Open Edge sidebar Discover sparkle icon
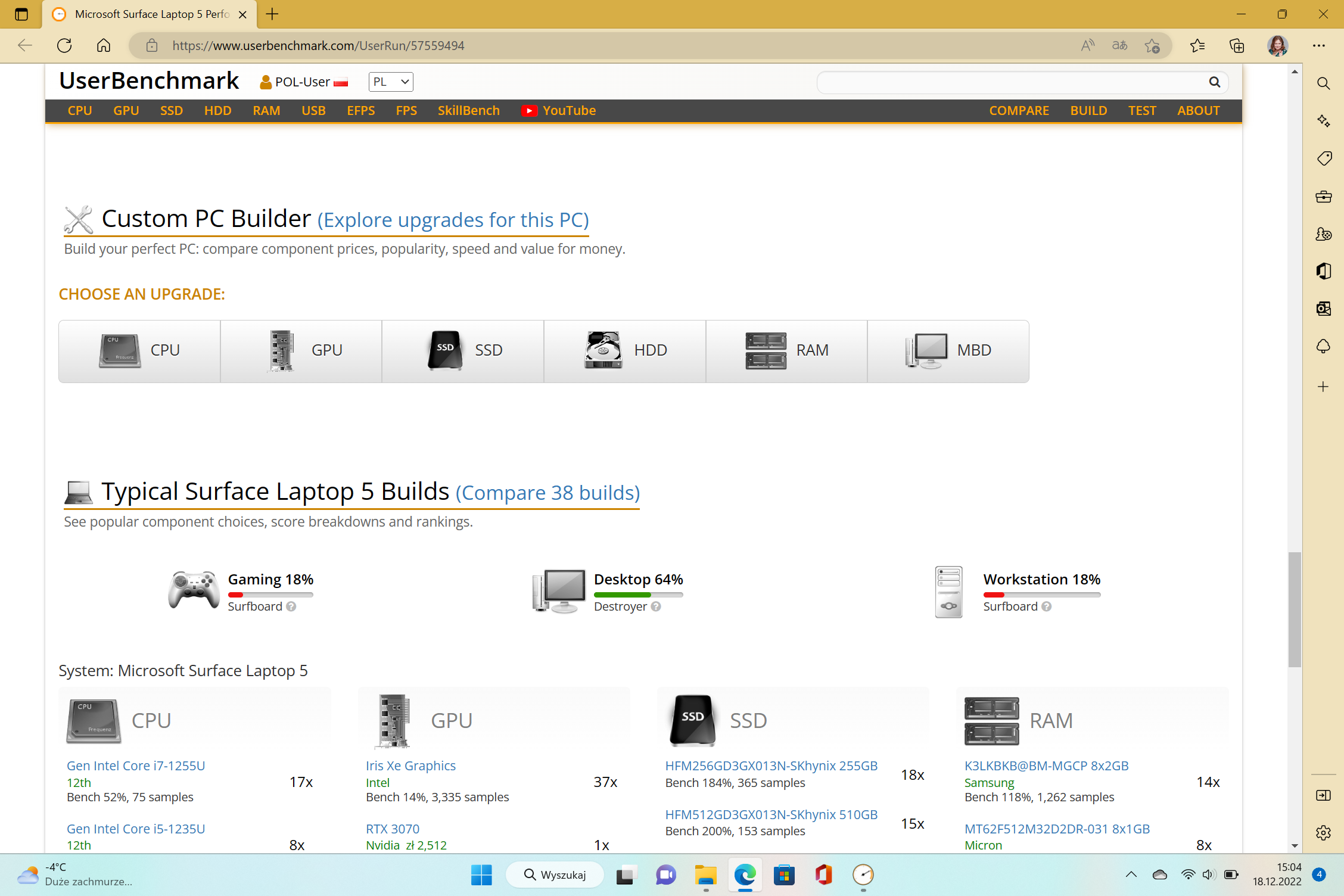The height and width of the screenshot is (896, 1344). click(x=1323, y=121)
